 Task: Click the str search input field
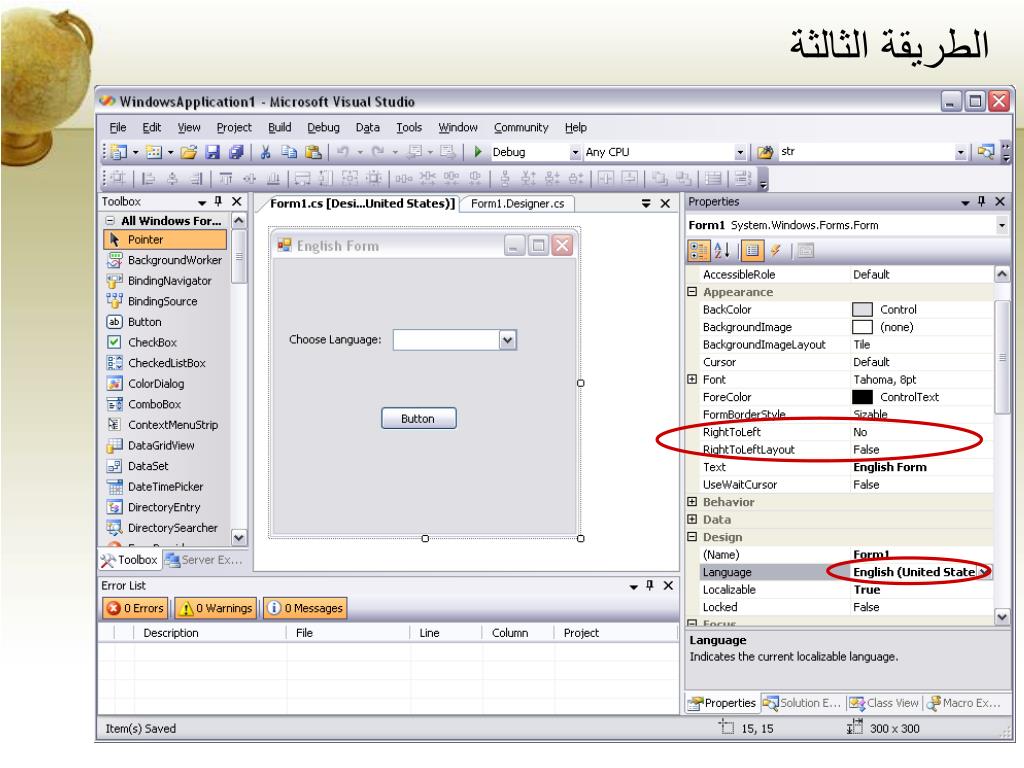[x=866, y=152]
